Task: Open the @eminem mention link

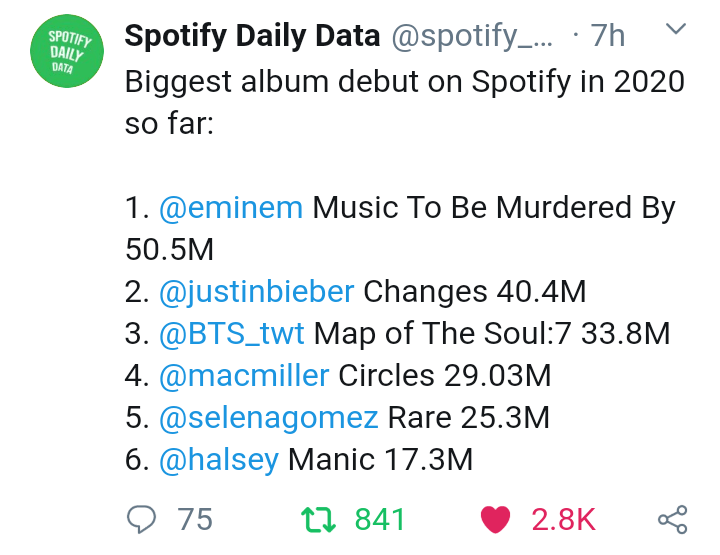Action: [231, 208]
